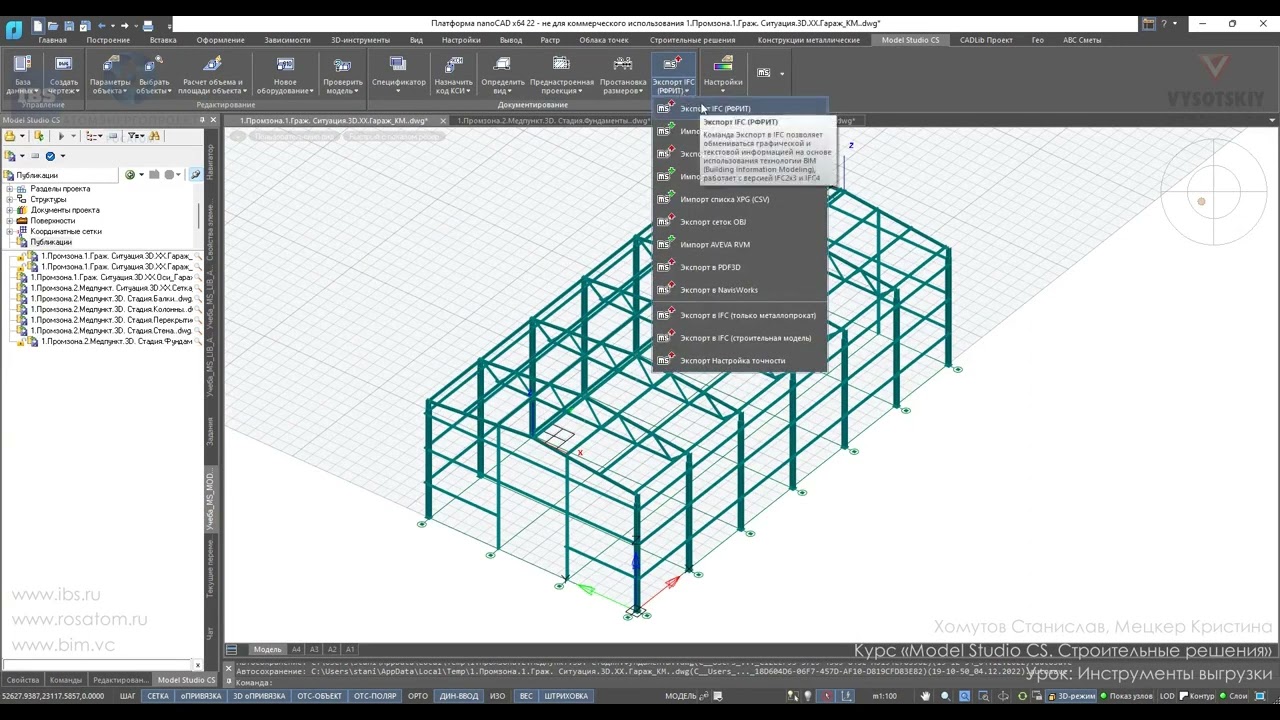The height and width of the screenshot is (720, 1280).
Task: Click the Определить вид icon
Action: (503, 65)
